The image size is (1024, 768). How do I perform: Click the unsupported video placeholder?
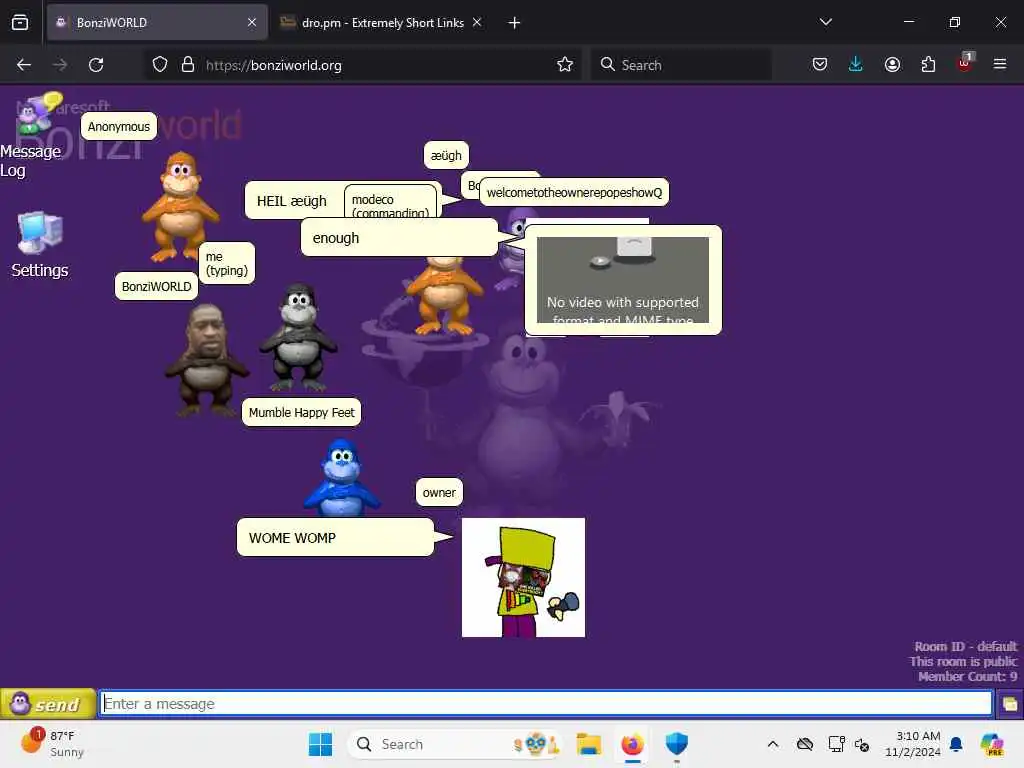pyautogui.click(x=623, y=280)
